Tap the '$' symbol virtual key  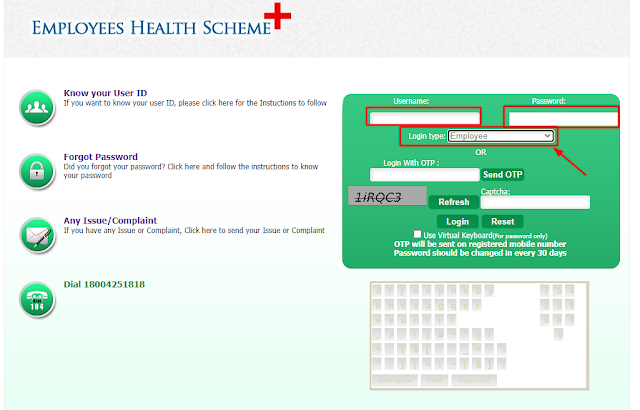[x=414, y=349]
